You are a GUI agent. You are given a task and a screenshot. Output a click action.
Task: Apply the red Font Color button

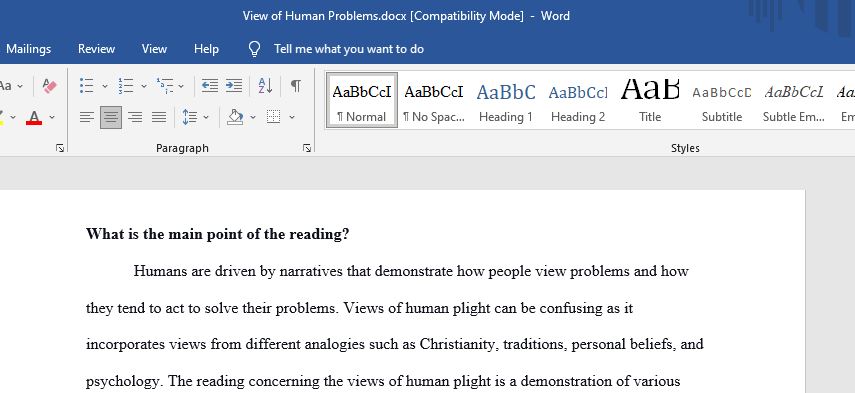tap(34, 117)
